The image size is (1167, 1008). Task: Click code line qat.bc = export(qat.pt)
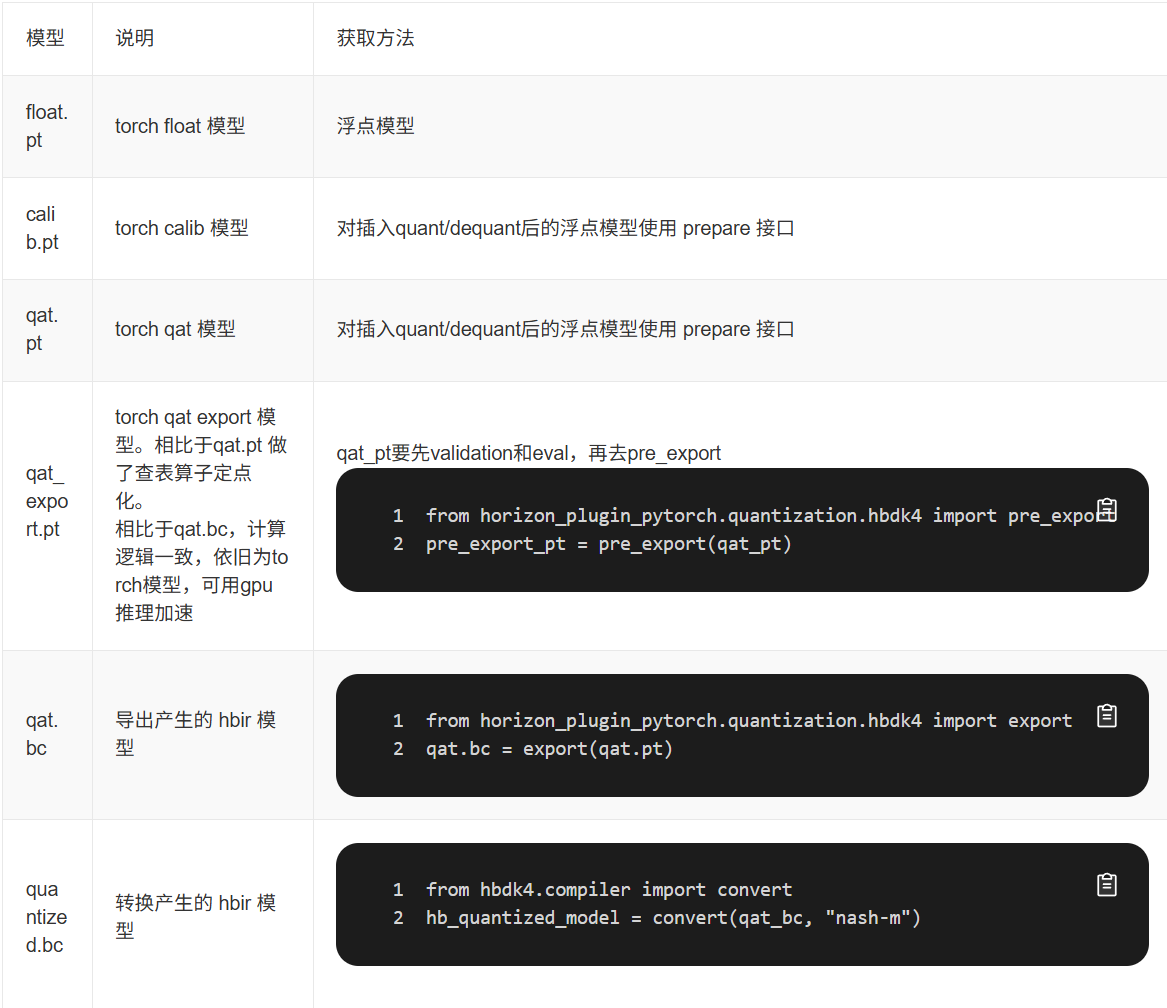[549, 748]
